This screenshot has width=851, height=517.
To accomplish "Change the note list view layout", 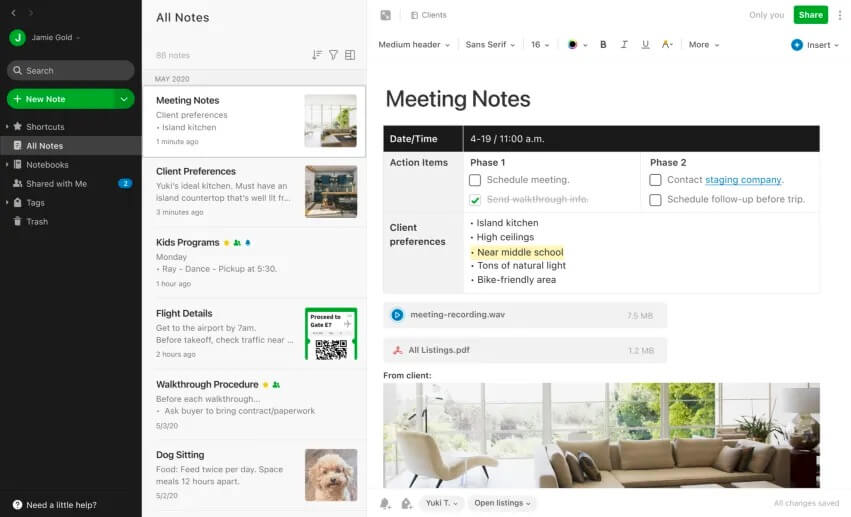I will (x=350, y=55).
